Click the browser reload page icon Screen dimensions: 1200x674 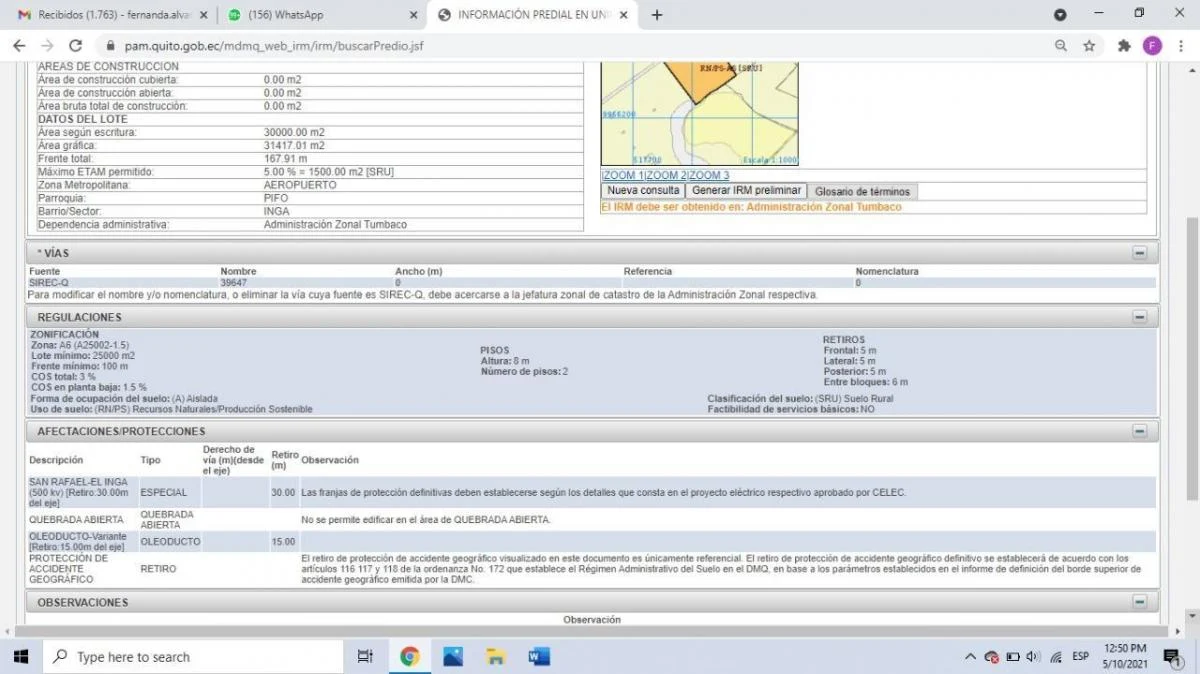(x=75, y=46)
